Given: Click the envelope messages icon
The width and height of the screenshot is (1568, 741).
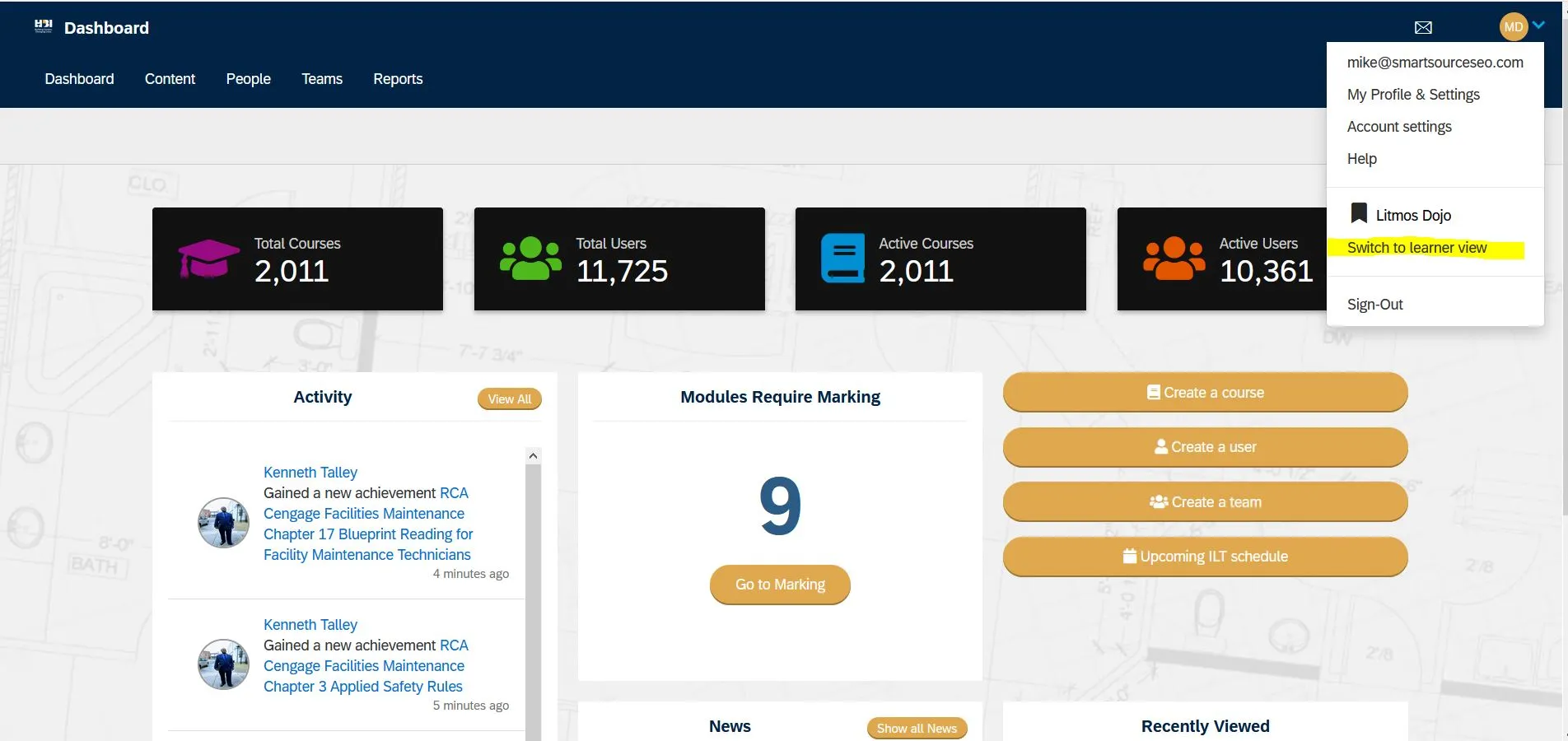Looking at the screenshot, I should coord(1423,28).
